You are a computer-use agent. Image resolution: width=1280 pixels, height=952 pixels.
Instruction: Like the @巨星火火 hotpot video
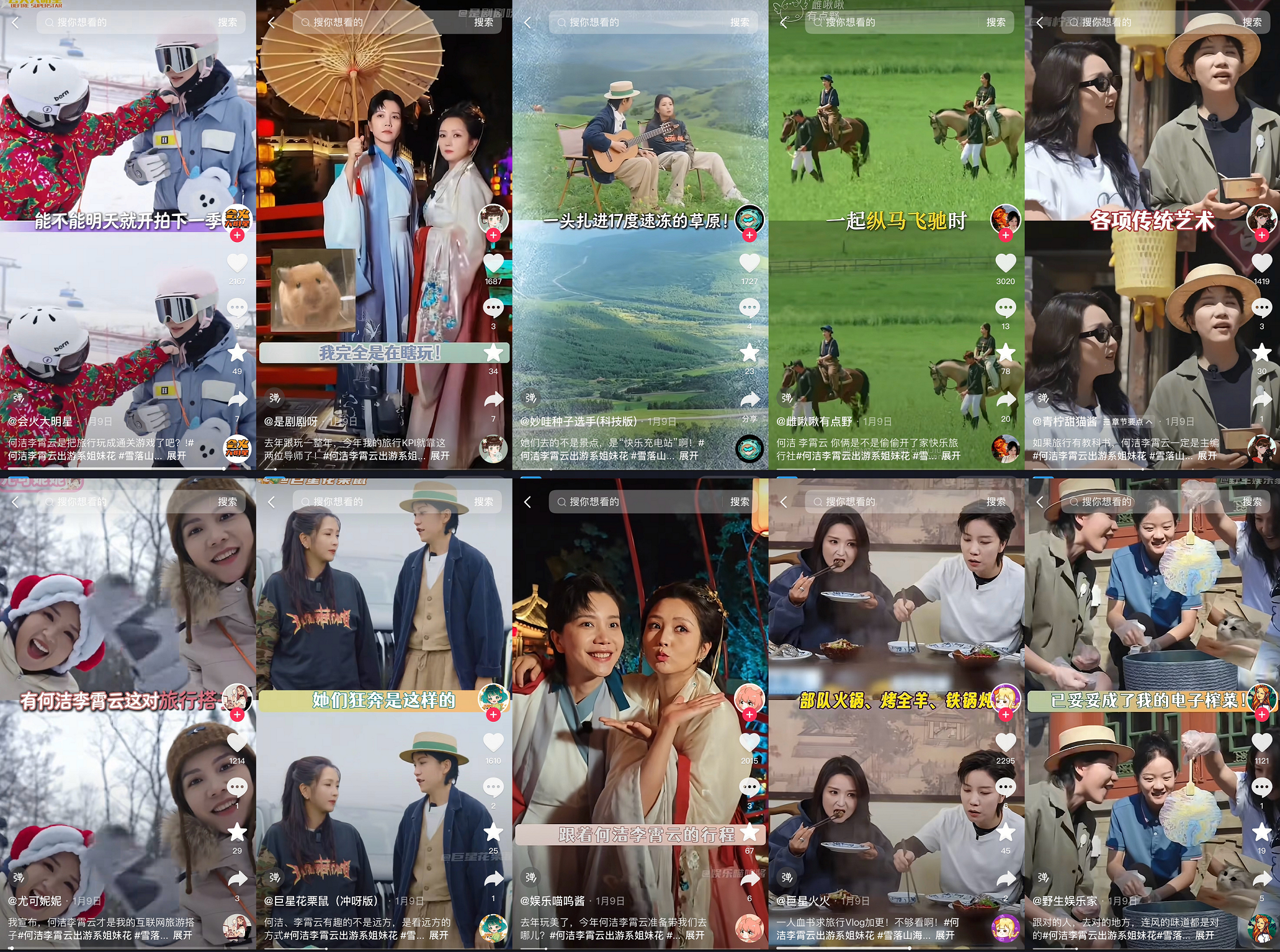(x=1005, y=742)
